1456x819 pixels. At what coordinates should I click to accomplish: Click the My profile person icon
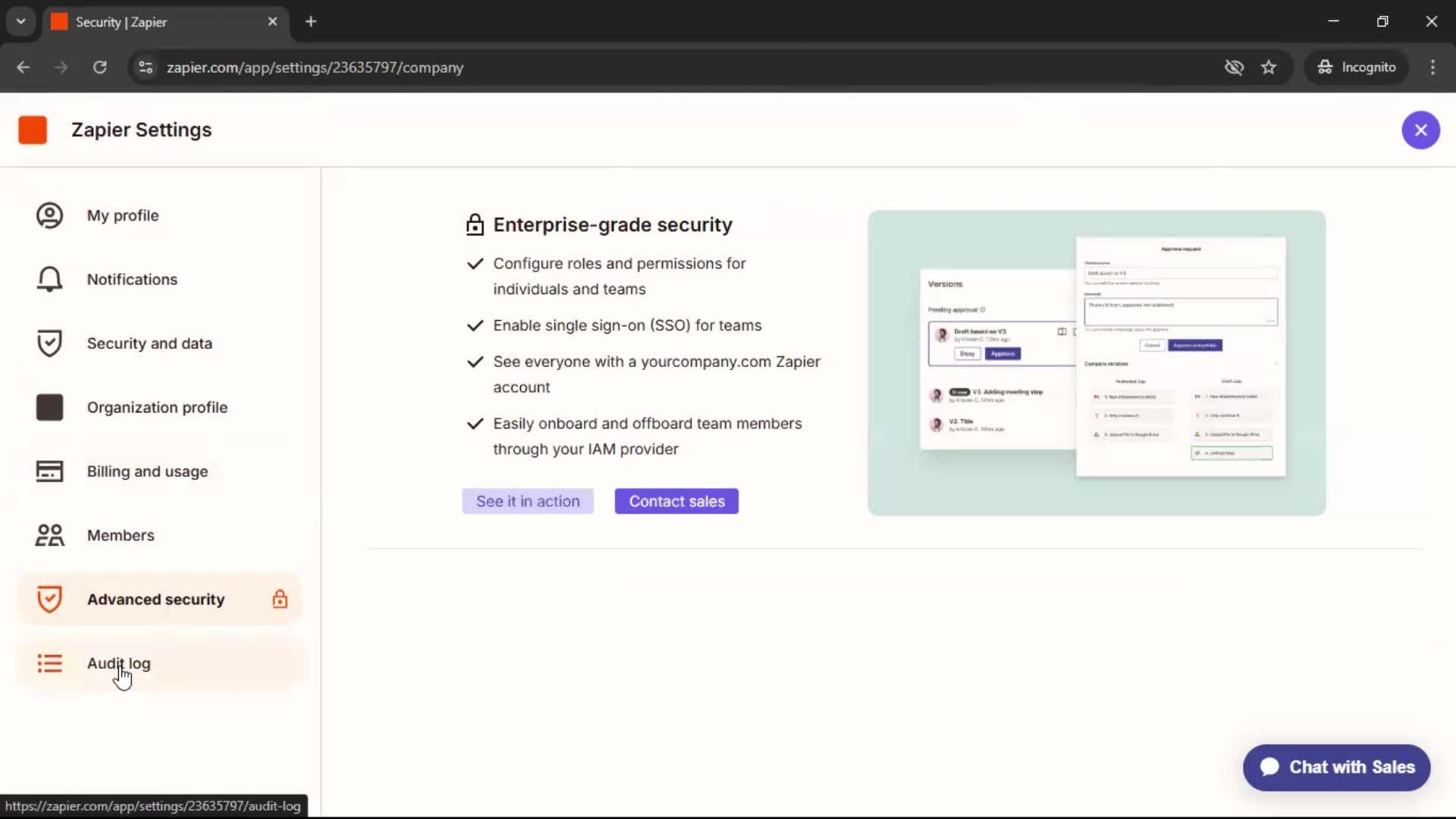(x=49, y=215)
